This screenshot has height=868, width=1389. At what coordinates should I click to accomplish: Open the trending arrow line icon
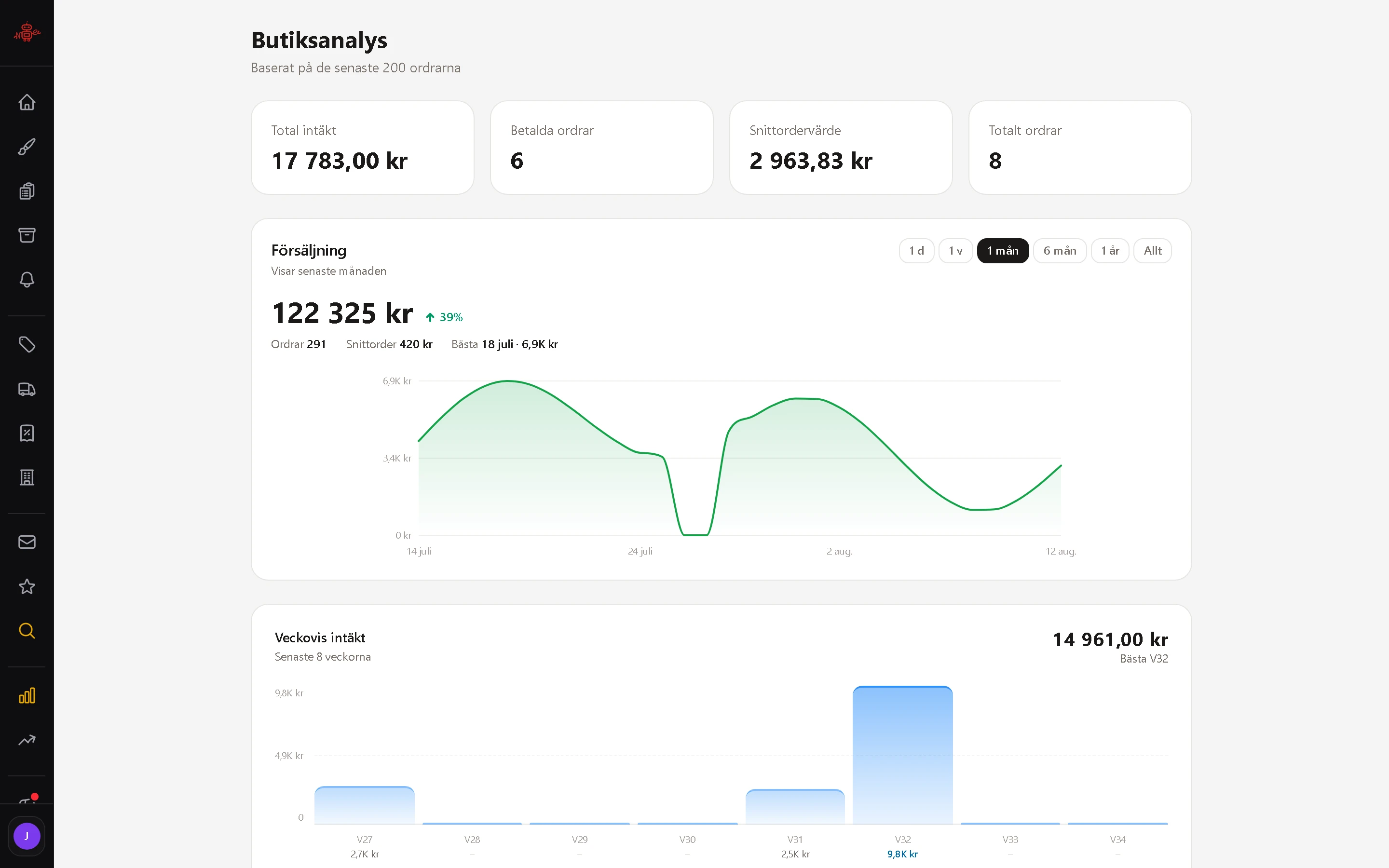tap(27, 740)
